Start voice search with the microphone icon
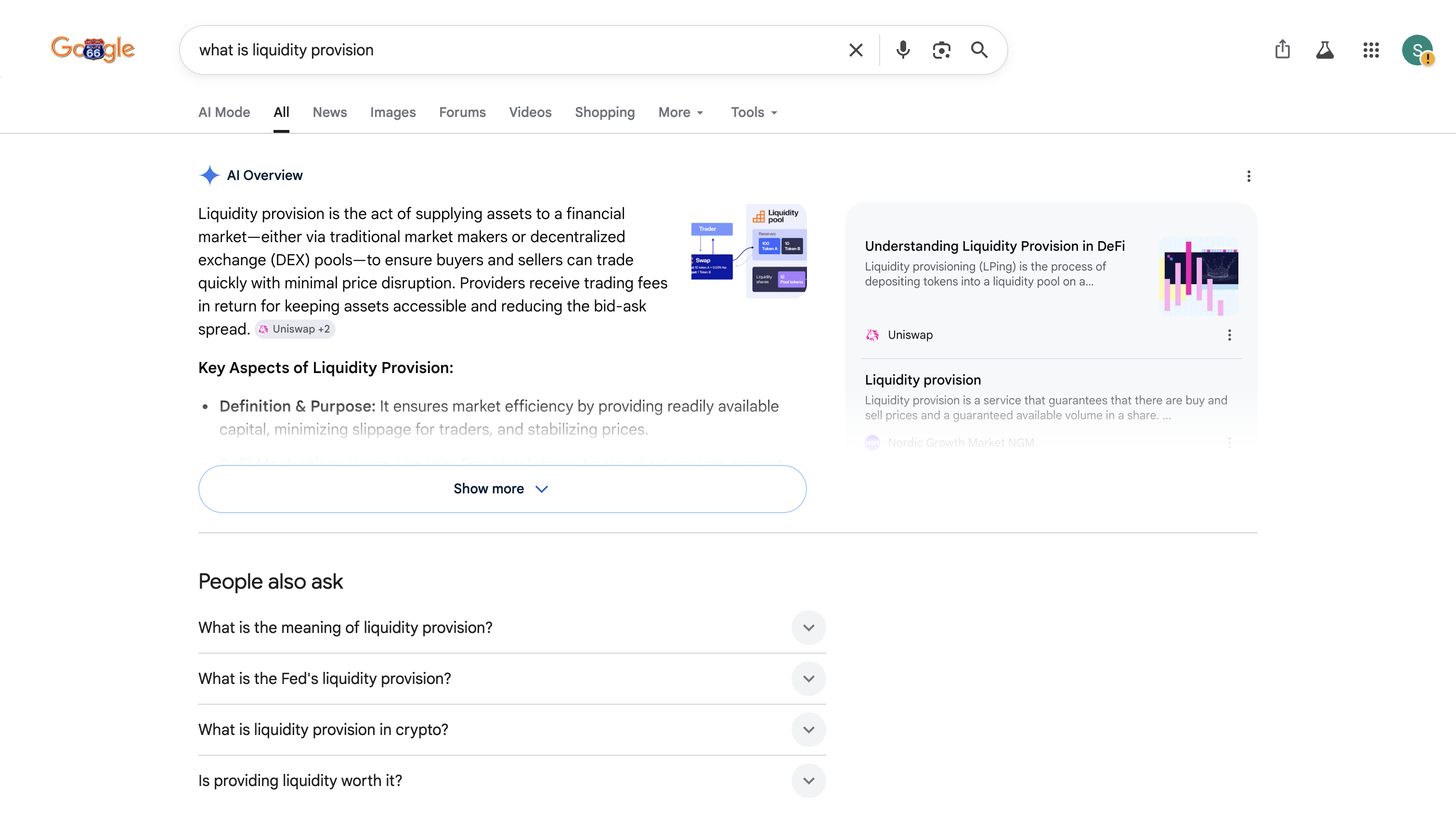This screenshot has width=1456, height=825. coord(903,50)
